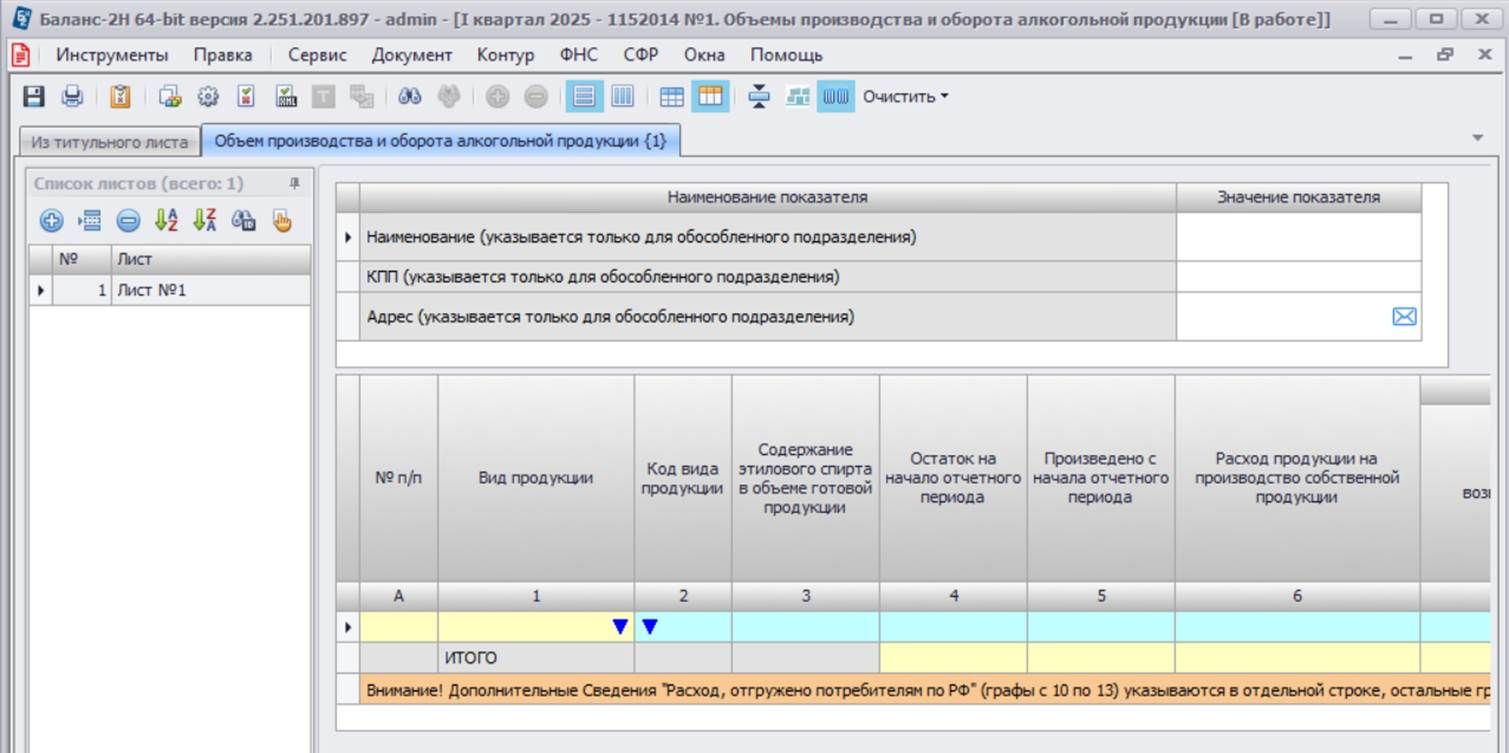The width and height of the screenshot is (1509, 753).
Task: Click the Остаток на начало data cell
Action: pyautogui.click(x=953, y=627)
